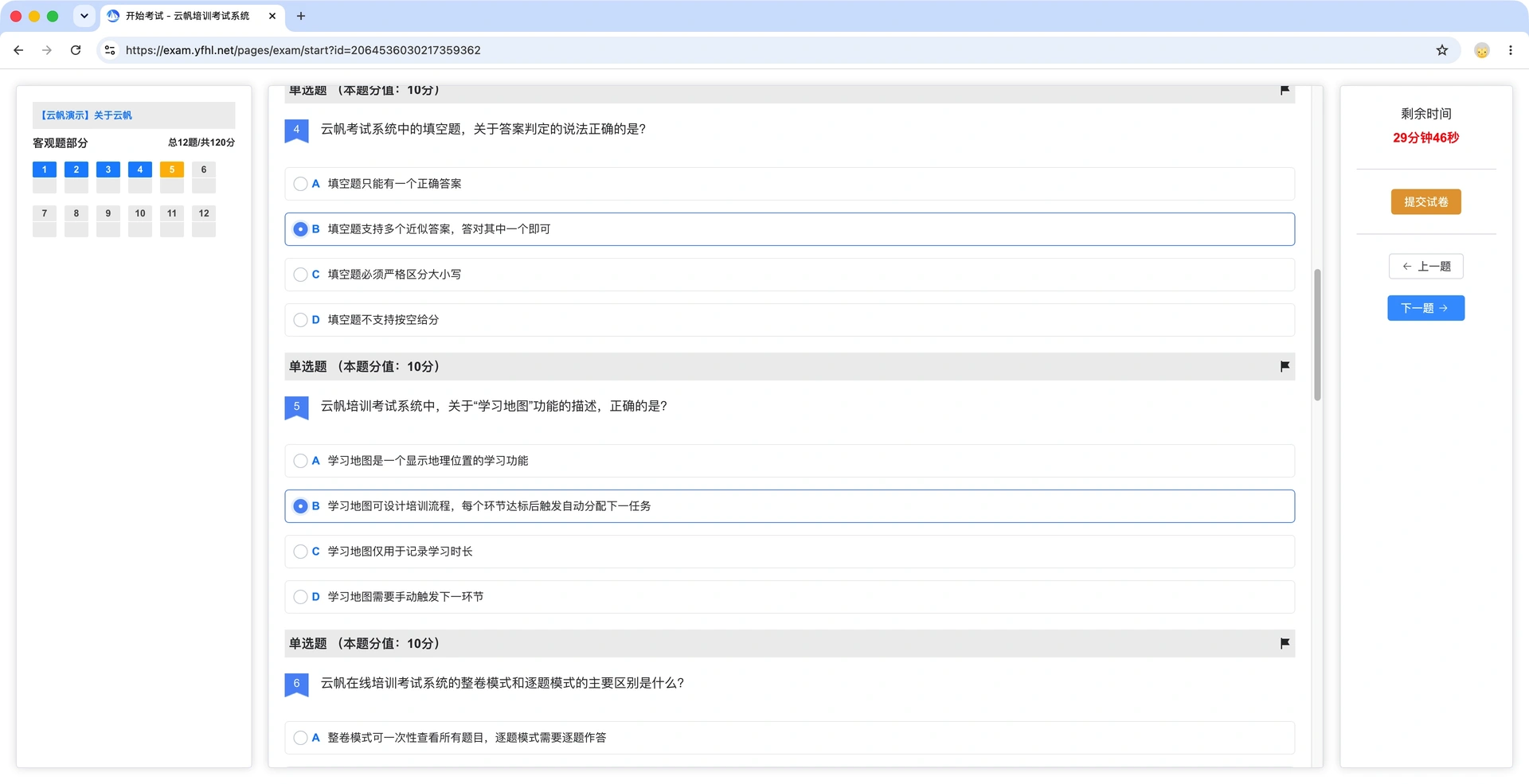The height and width of the screenshot is (784, 1529).
Task: Jump to question 1 in the navigator
Action: point(45,177)
